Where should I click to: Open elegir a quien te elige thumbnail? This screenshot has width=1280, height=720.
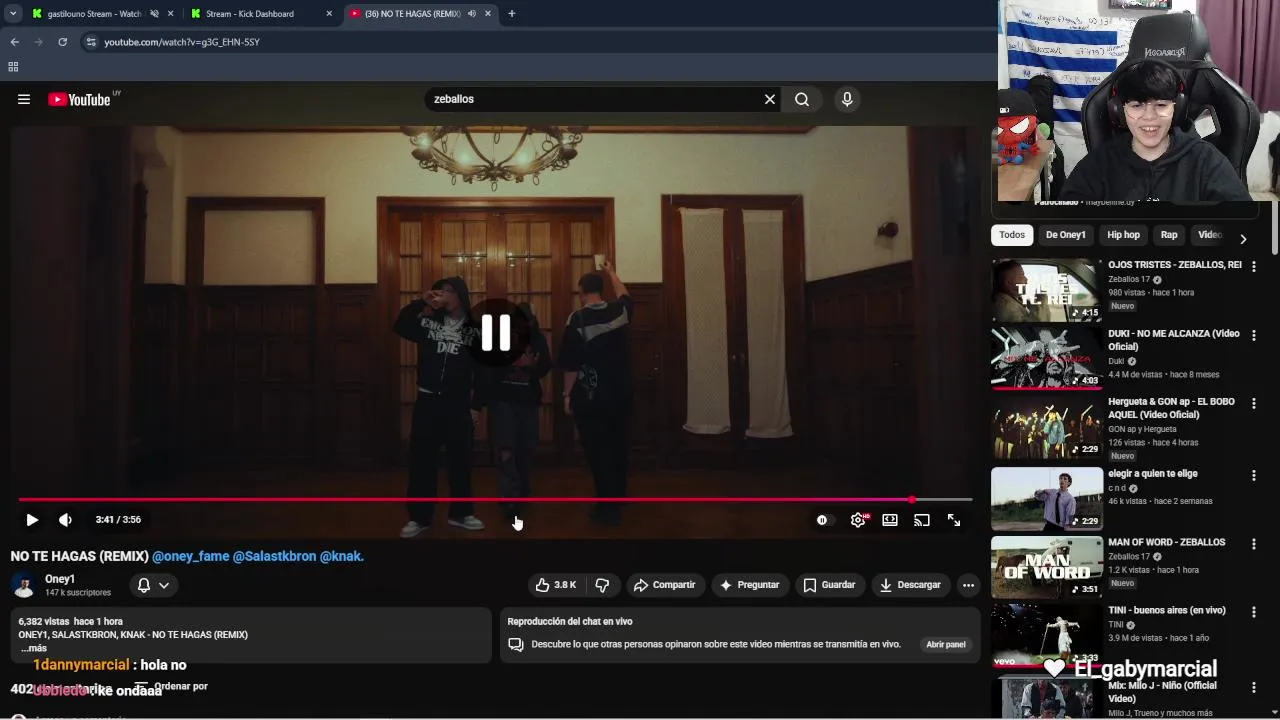coord(1046,498)
